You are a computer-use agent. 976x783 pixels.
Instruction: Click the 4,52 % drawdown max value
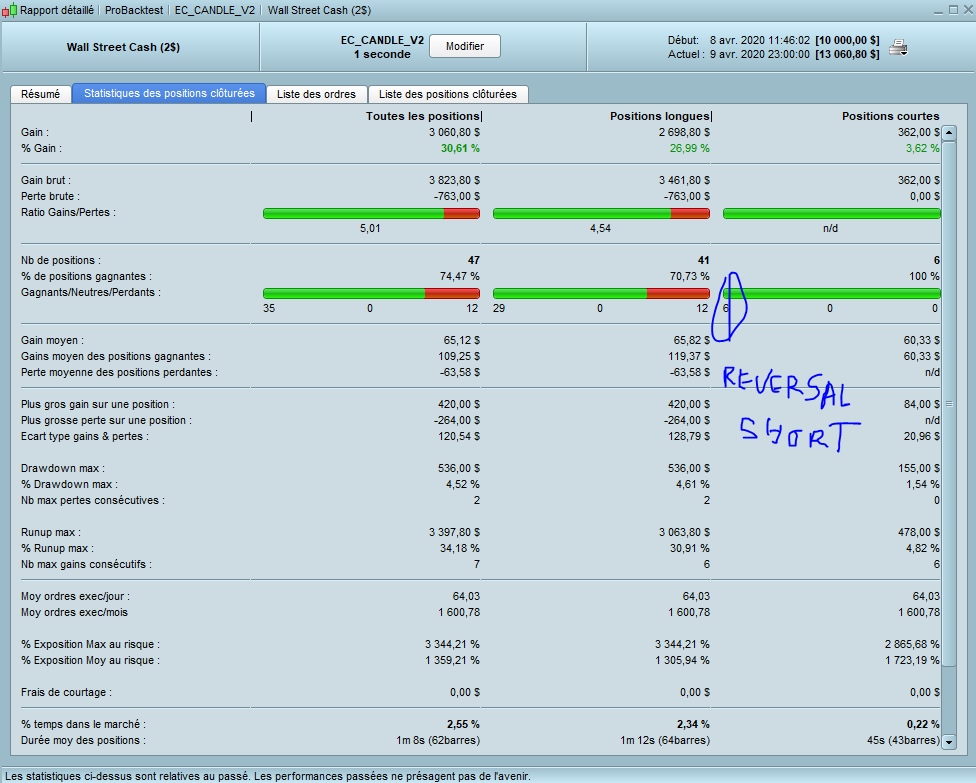(x=463, y=485)
